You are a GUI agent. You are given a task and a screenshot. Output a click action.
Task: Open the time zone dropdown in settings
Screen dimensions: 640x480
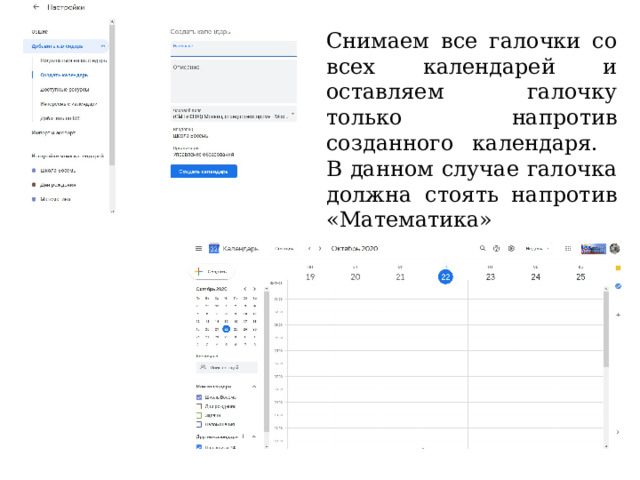[233, 113]
